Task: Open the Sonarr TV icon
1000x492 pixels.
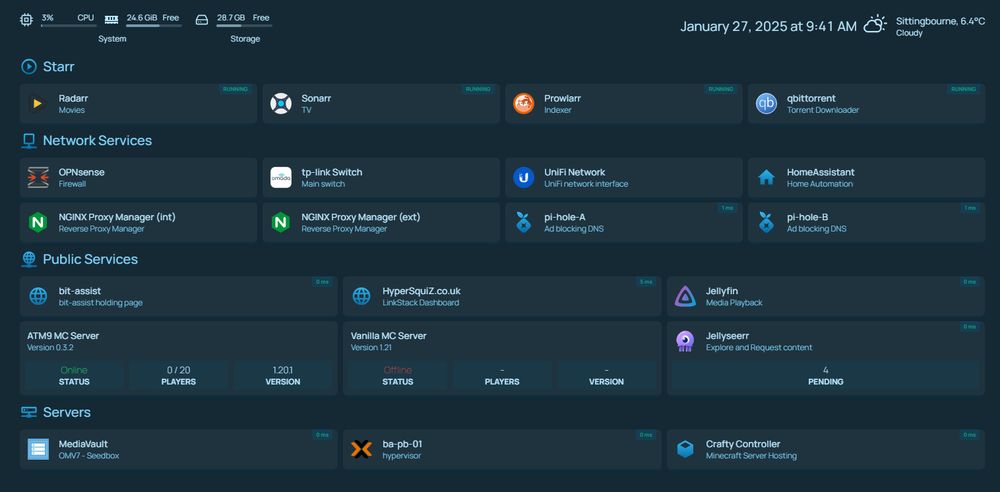Action: pos(281,103)
